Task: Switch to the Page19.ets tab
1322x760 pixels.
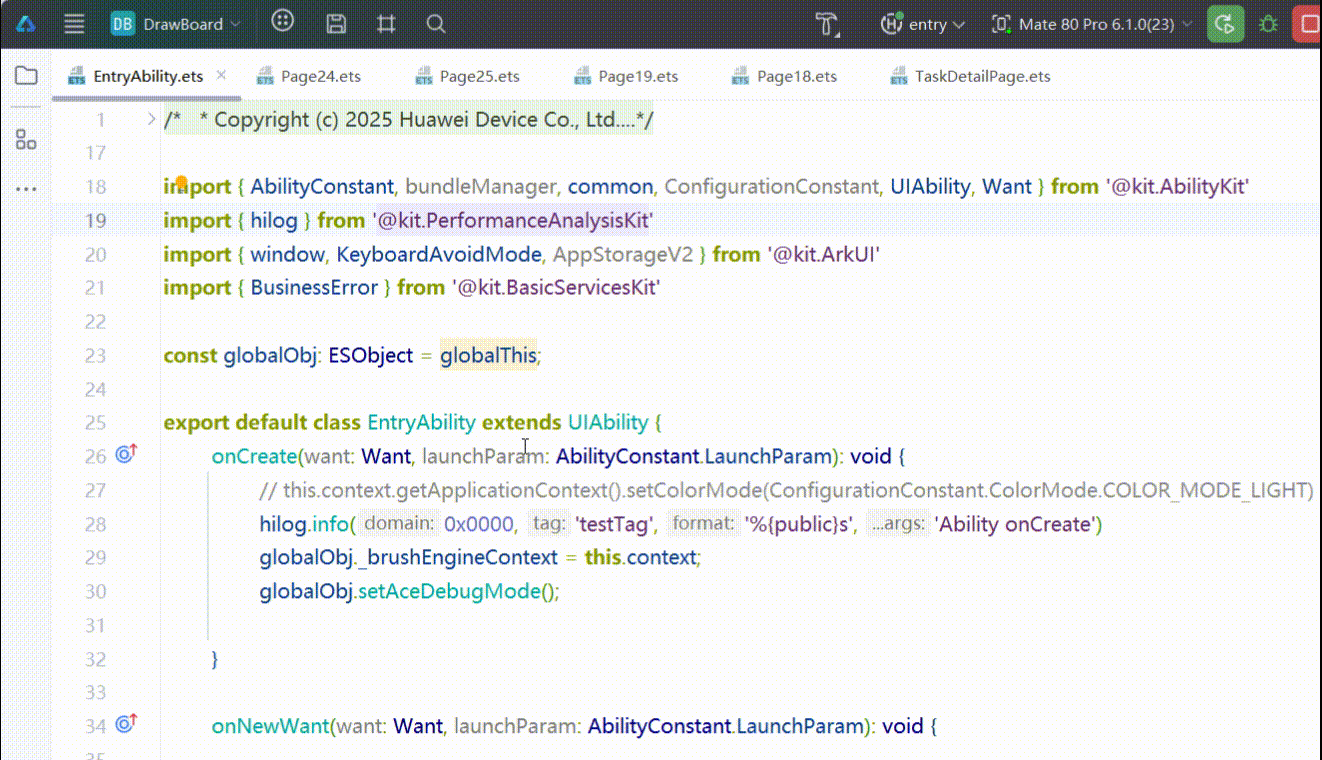Action: pyautogui.click(x=626, y=76)
